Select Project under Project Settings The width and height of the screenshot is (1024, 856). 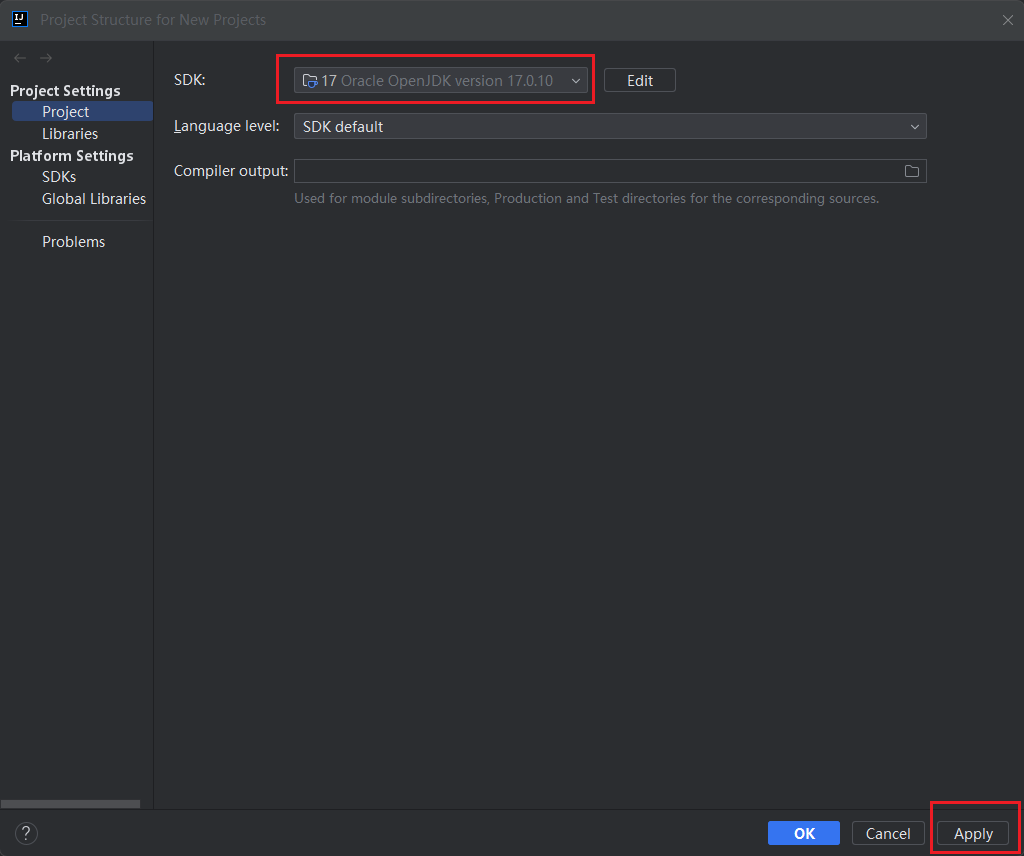coord(82,111)
